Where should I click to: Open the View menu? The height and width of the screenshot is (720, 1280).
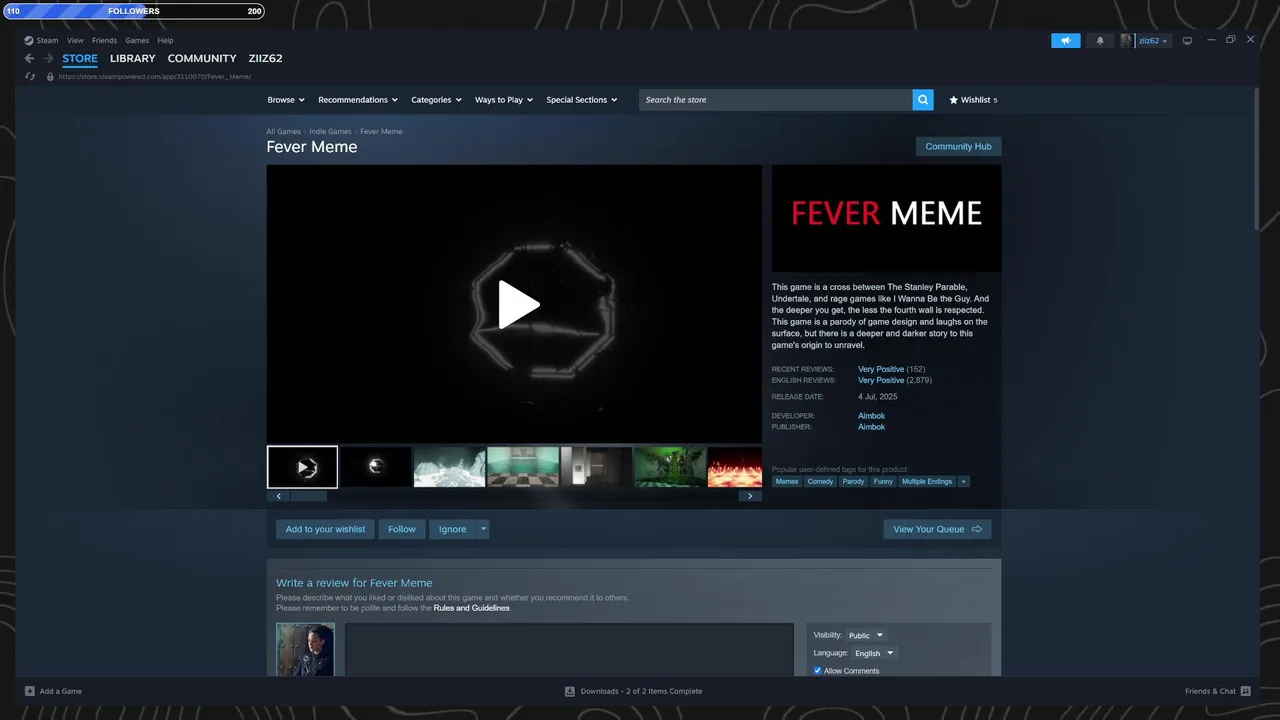tap(75, 41)
